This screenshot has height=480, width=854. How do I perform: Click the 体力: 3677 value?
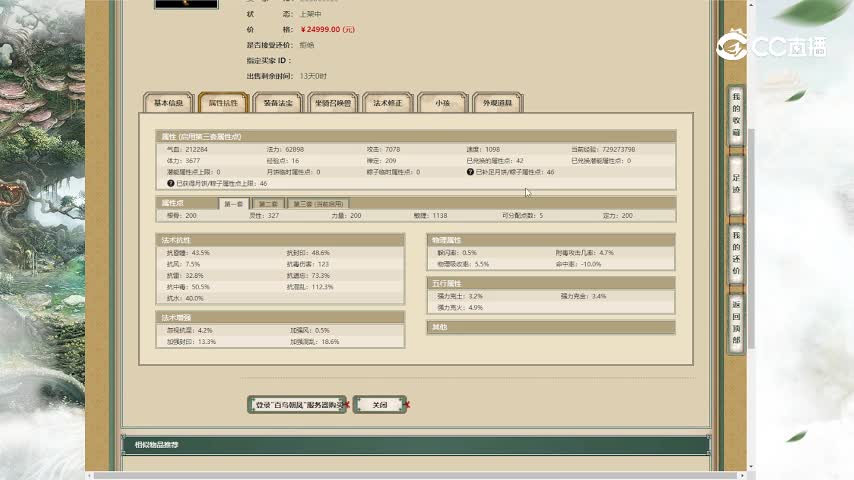click(x=184, y=161)
